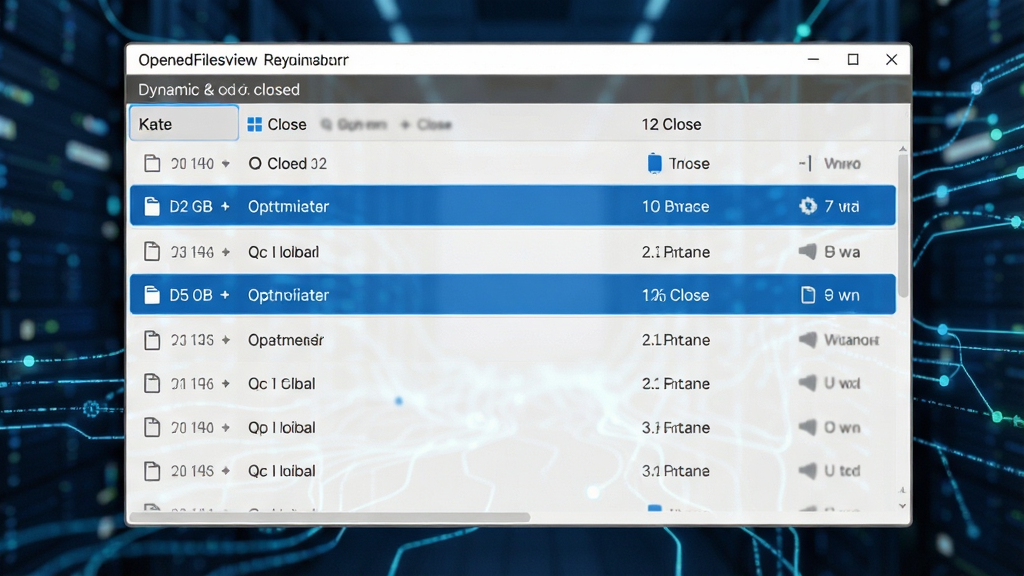1024x576 pixels.
Task: Click document icon next to 9 wn
Action: coord(808,295)
